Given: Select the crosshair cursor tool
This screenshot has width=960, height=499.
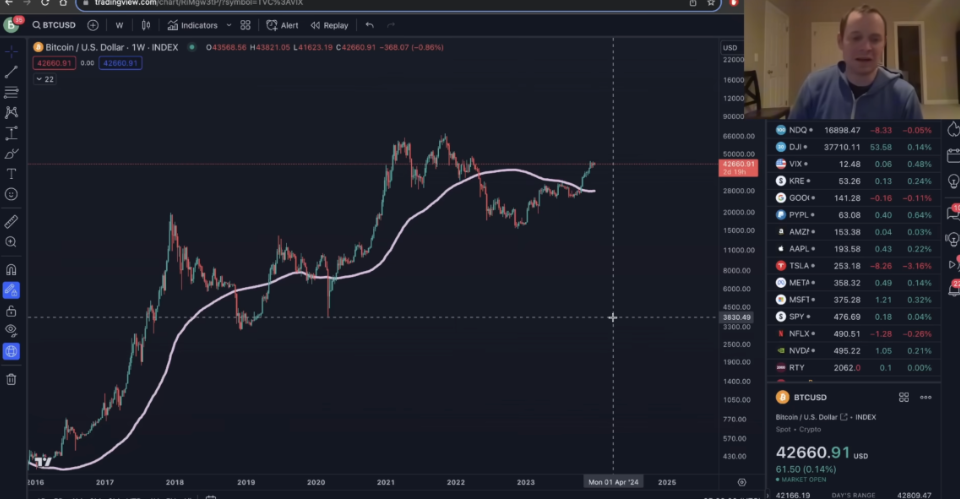Looking at the screenshot, I should pos(11,51).
